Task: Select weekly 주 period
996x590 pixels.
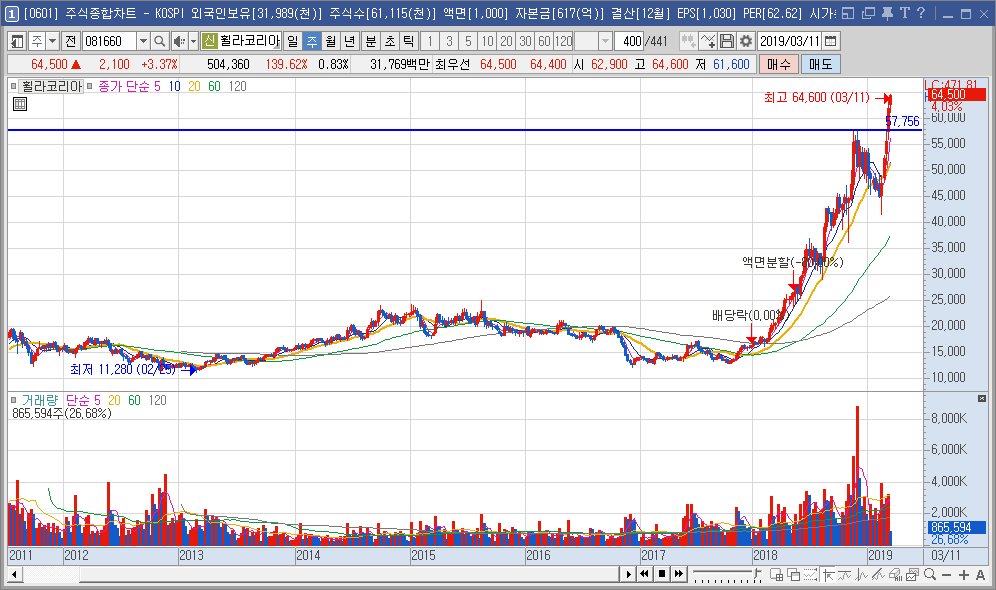Action: [311, 41]
